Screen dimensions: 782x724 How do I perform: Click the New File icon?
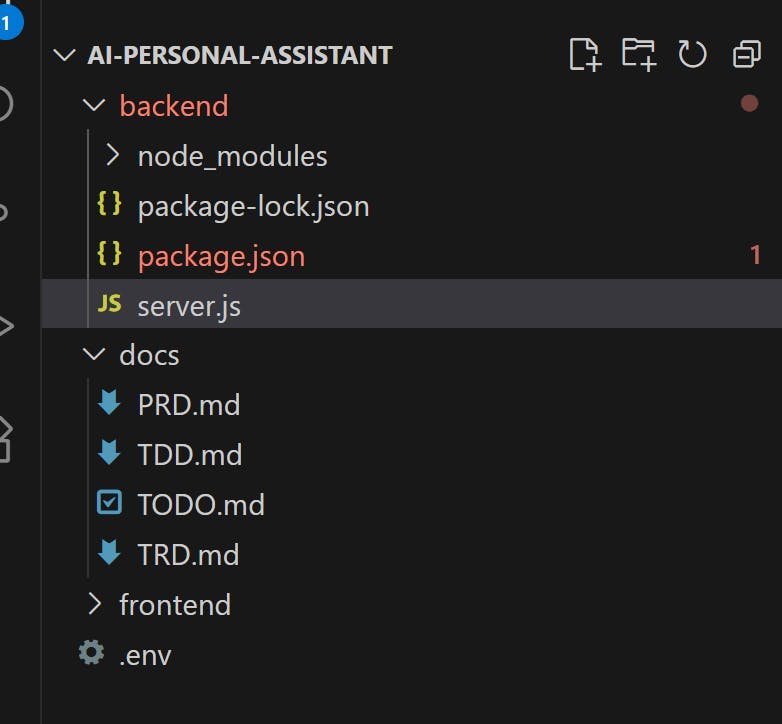click(x=586, y=54)
